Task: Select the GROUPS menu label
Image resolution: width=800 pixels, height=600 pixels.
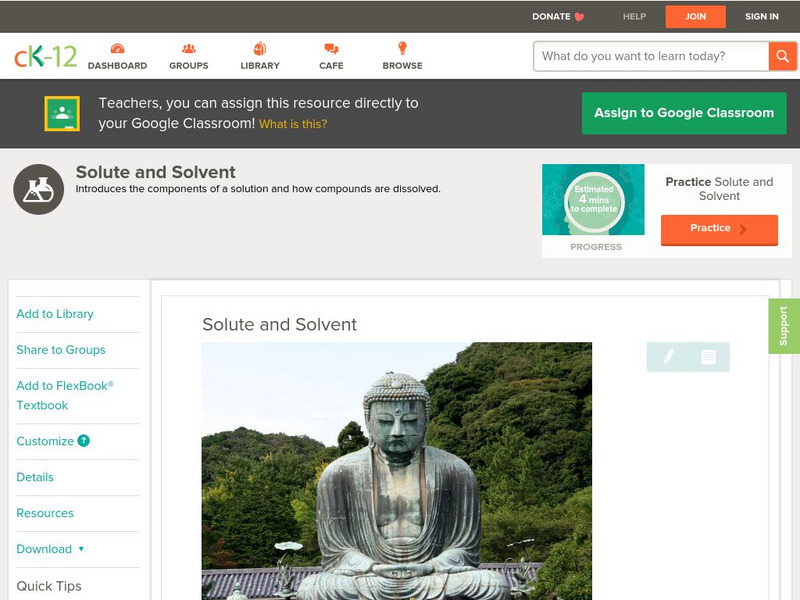Action: [x=189, y=66]
